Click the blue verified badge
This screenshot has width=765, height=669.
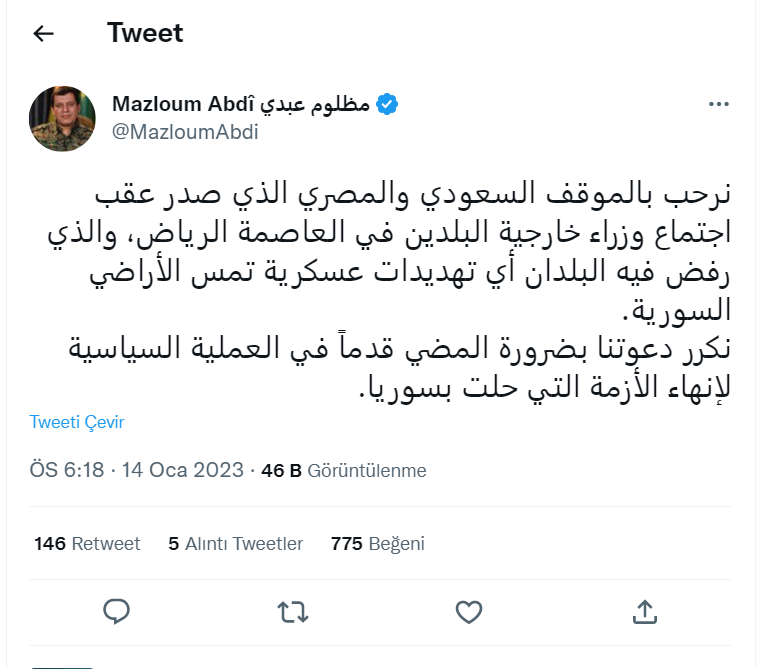pyautogui.click(x=389, y=105)
